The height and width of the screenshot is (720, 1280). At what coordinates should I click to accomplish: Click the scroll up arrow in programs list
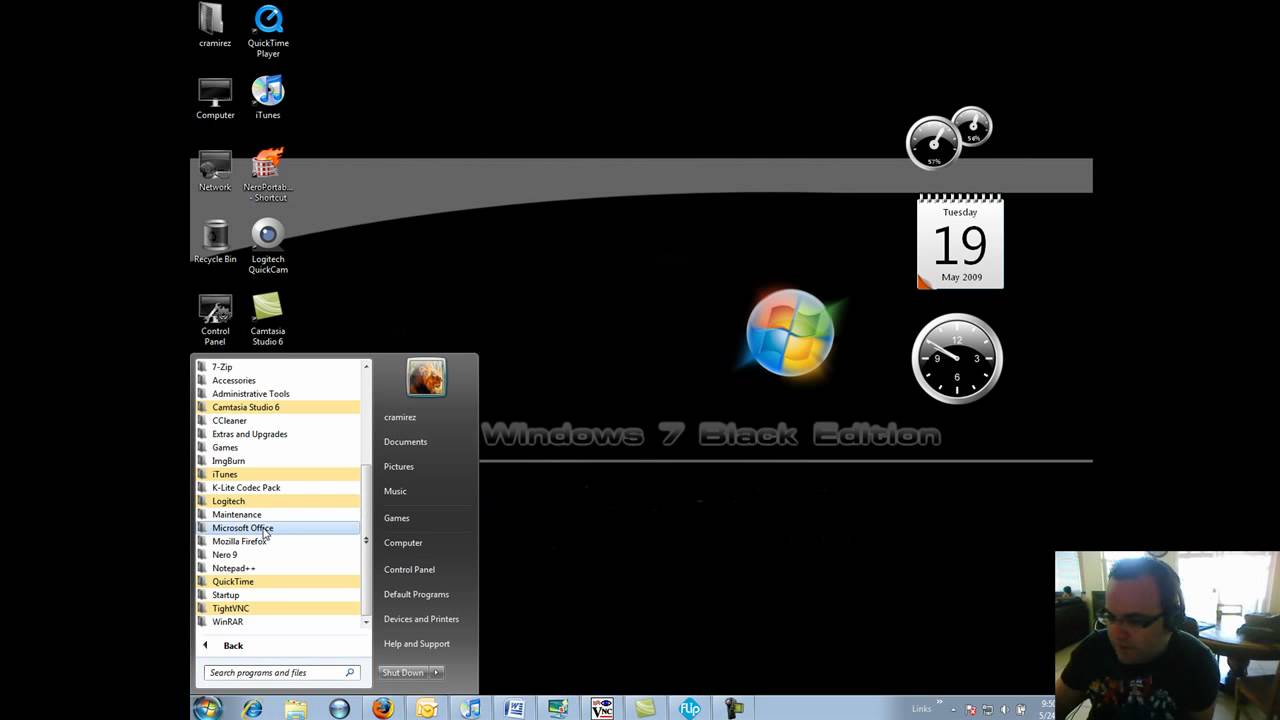point(366,367)
